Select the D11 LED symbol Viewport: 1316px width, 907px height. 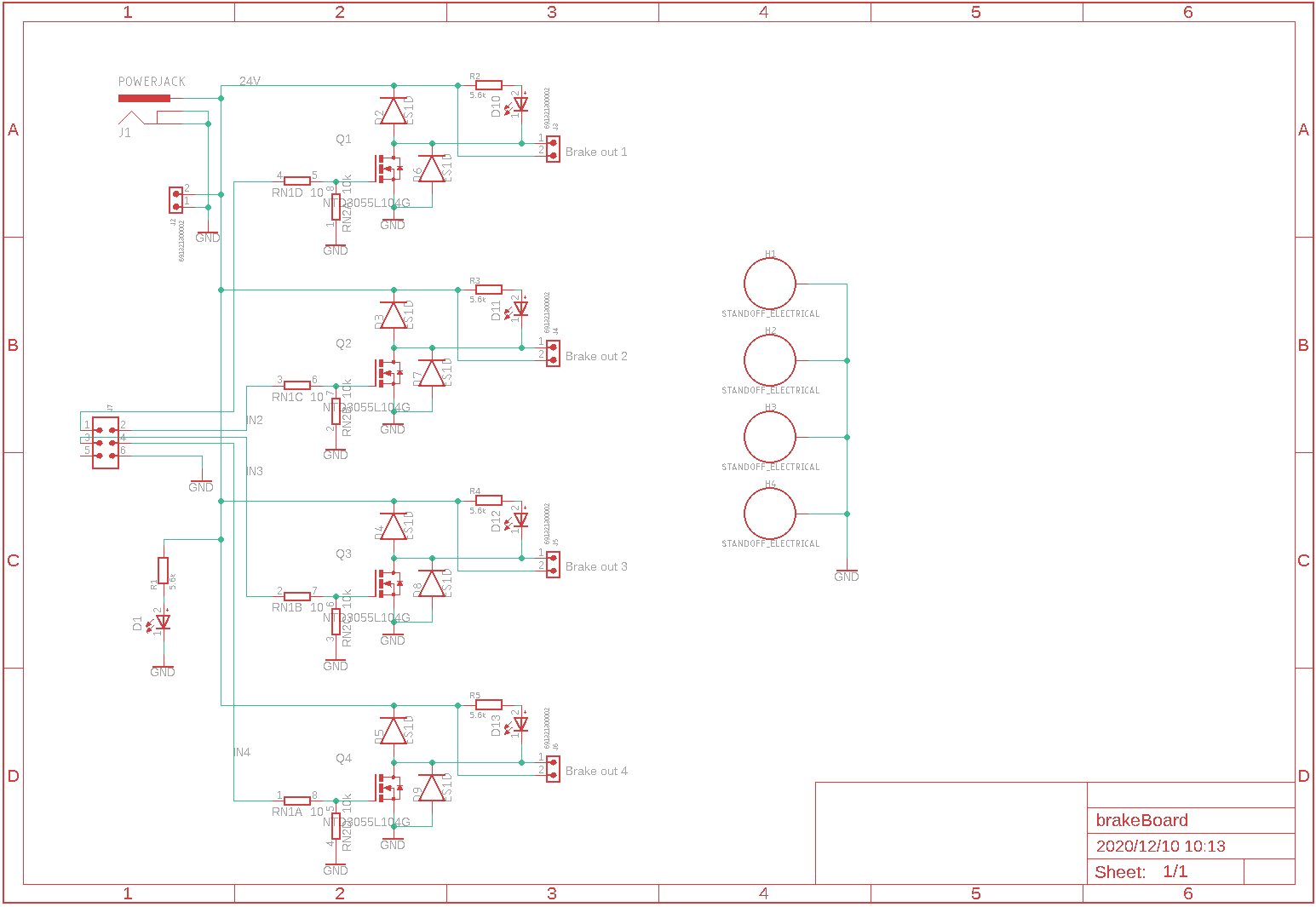(519, 308)
